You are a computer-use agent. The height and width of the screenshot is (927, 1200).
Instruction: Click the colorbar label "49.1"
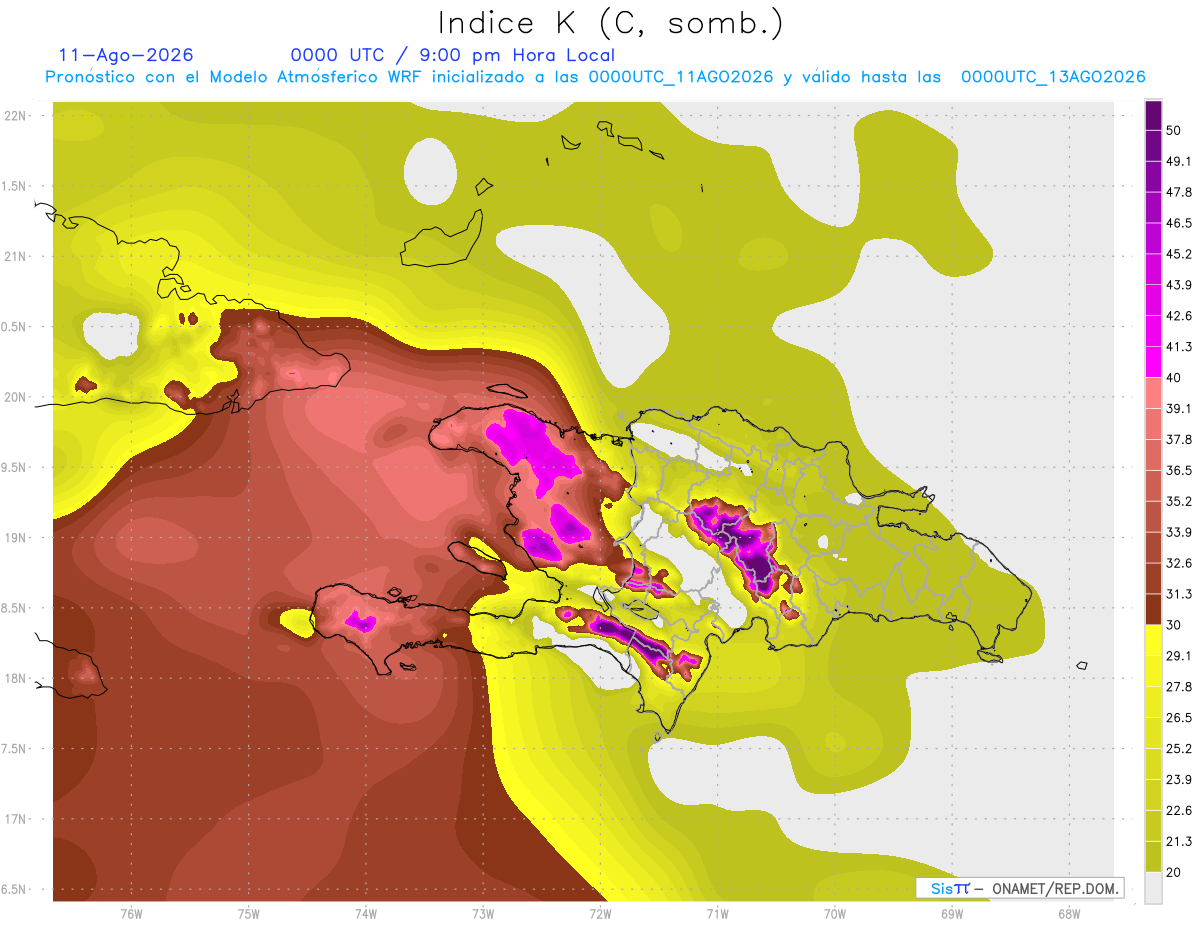pyautogui.click(x=1178, y=161)
